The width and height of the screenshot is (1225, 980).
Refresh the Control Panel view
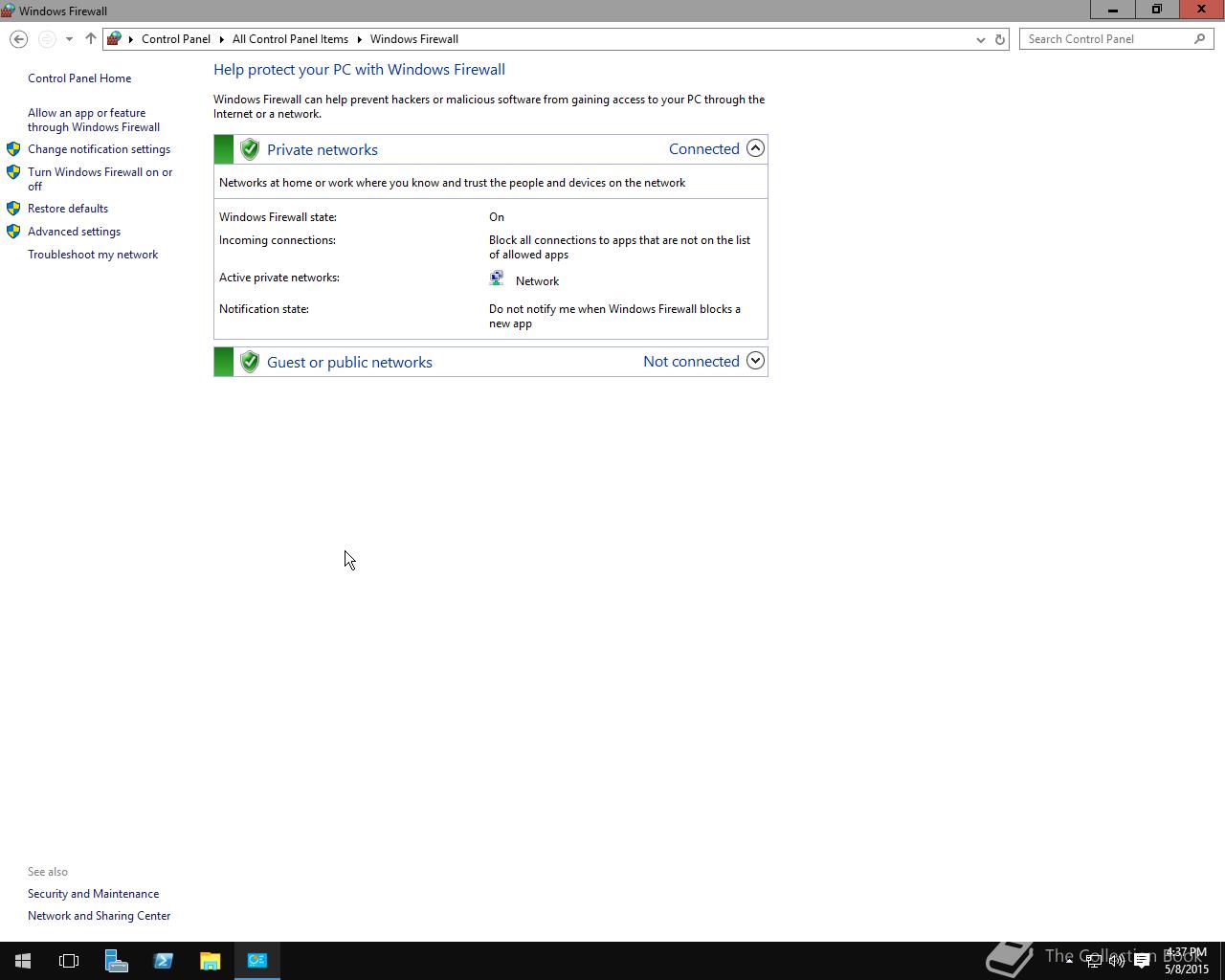tap(1000, 39)
